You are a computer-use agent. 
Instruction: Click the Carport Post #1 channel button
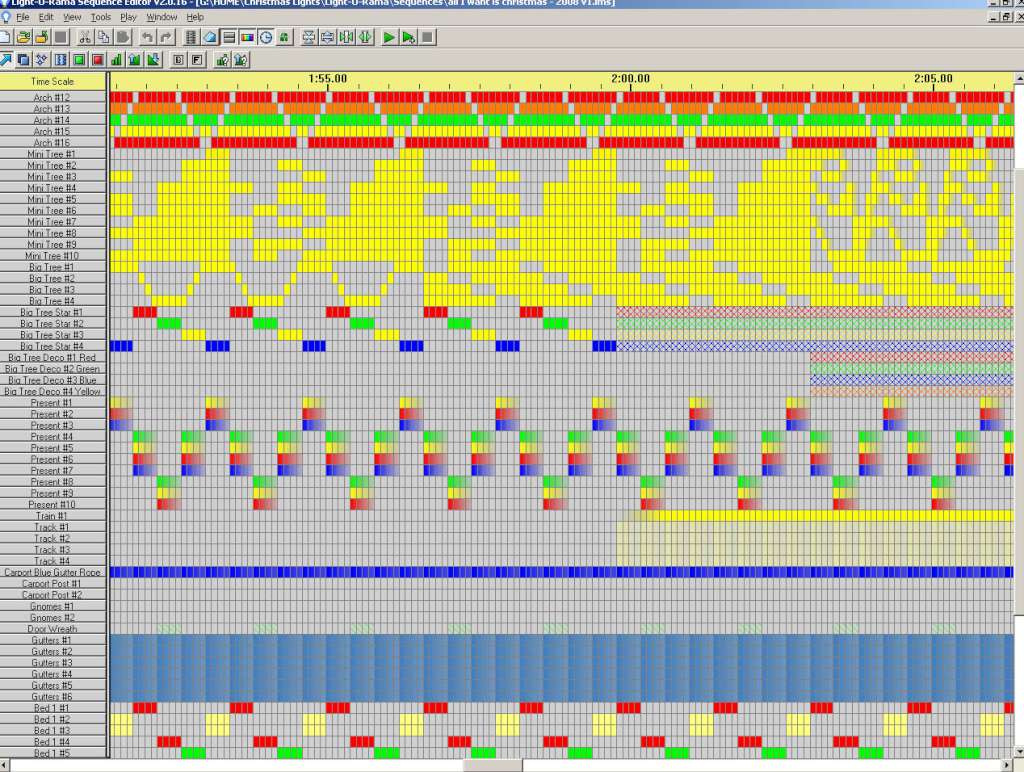point(52,584)
